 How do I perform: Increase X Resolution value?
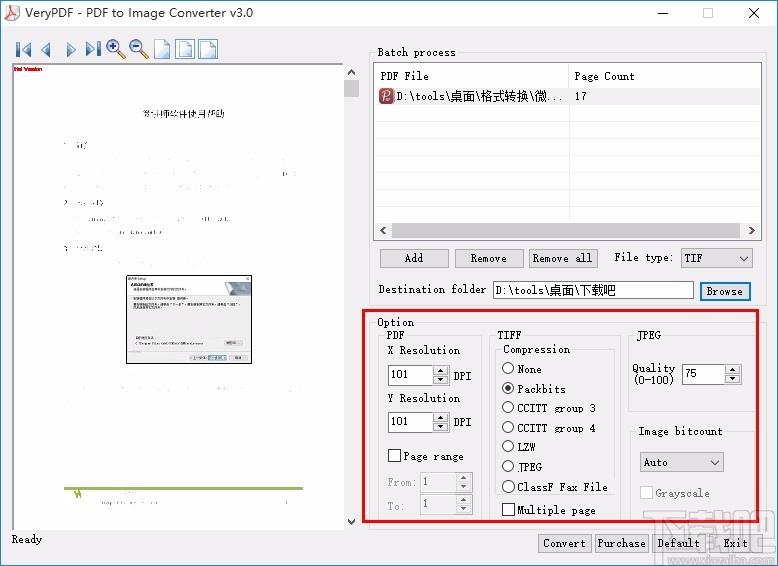pos(441,371)
